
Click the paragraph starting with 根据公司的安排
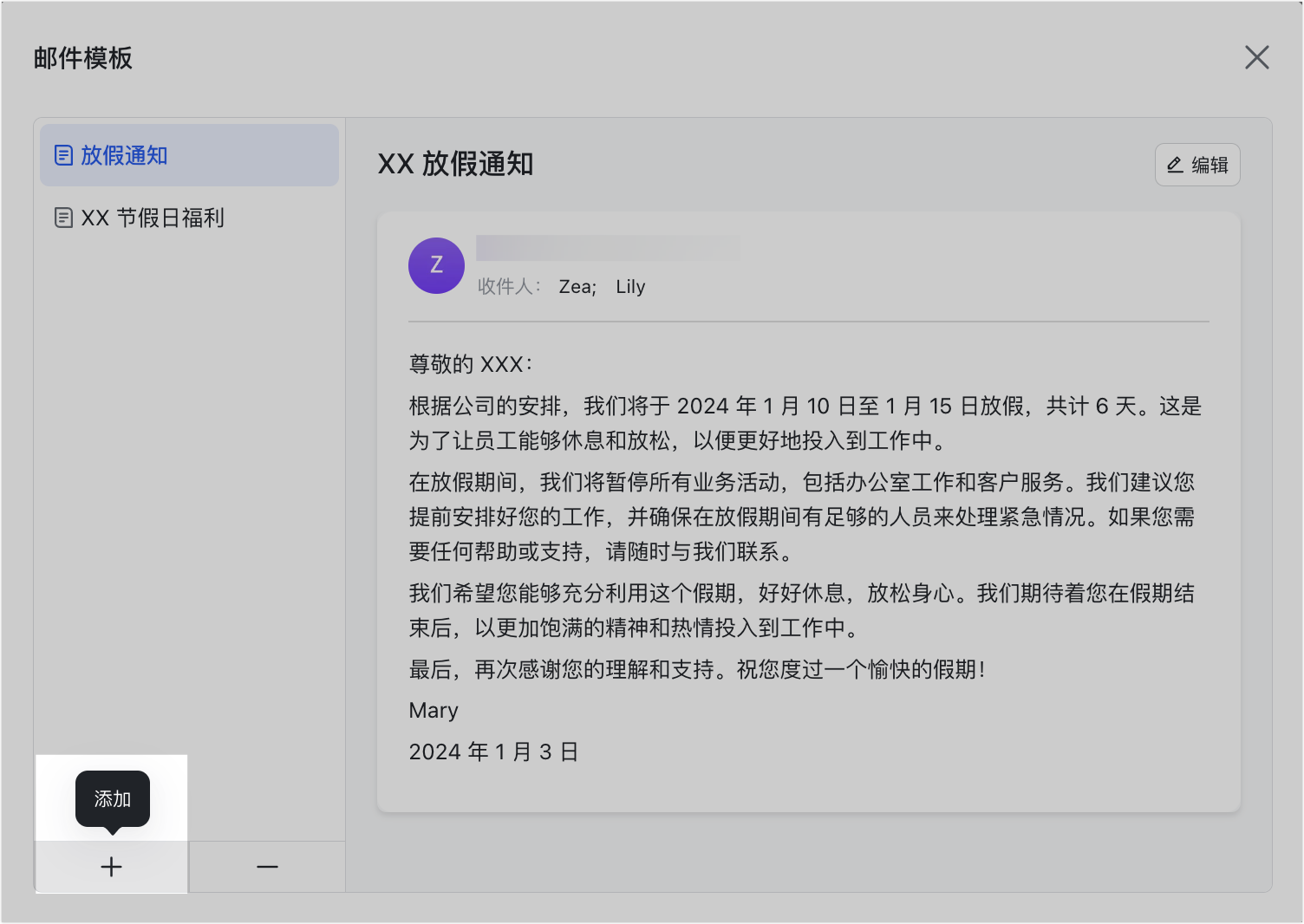click(805, 423)
